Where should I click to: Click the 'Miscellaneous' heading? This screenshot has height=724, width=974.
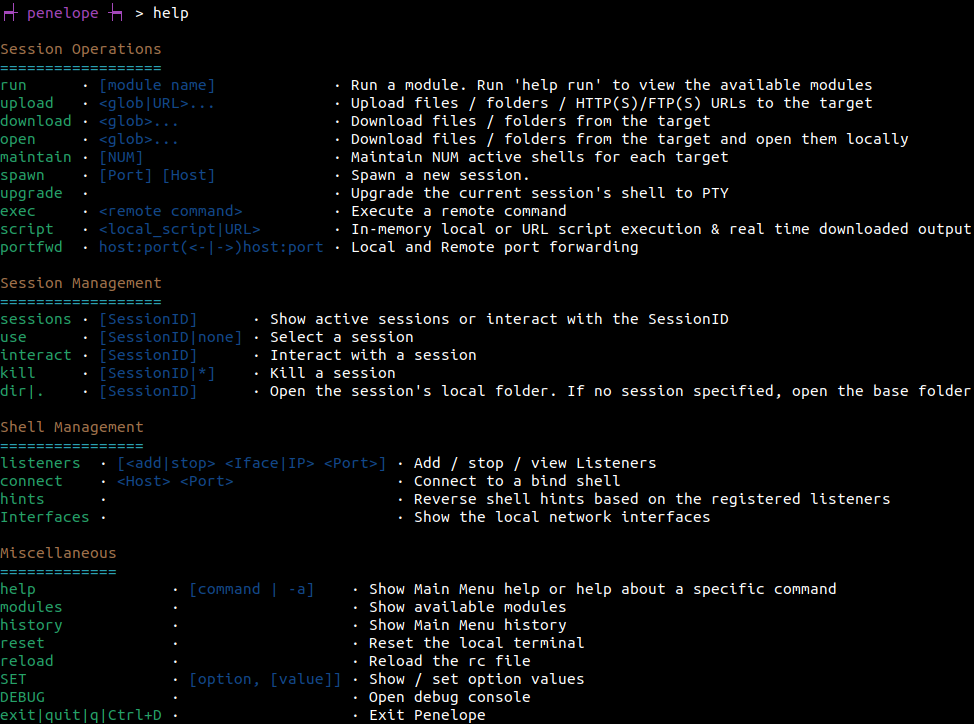(58, 553)
